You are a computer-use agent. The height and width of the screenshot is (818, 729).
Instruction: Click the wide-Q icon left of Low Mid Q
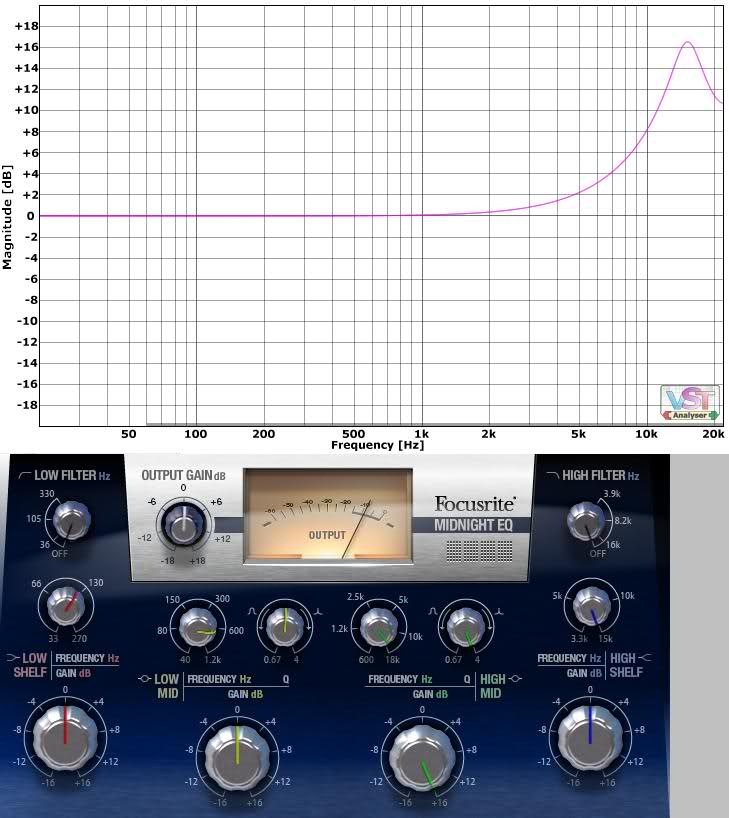point(253,611)
